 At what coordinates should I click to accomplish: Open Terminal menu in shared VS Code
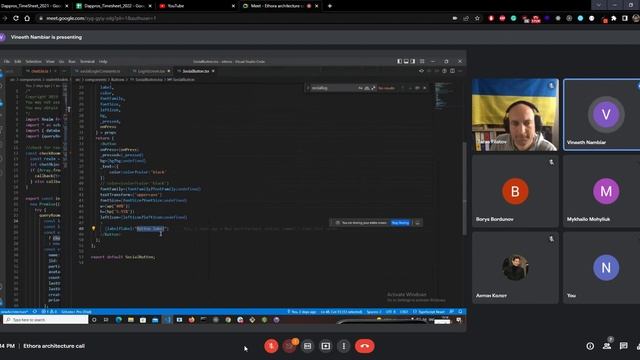pyautogui.click(x=87, y=61)
